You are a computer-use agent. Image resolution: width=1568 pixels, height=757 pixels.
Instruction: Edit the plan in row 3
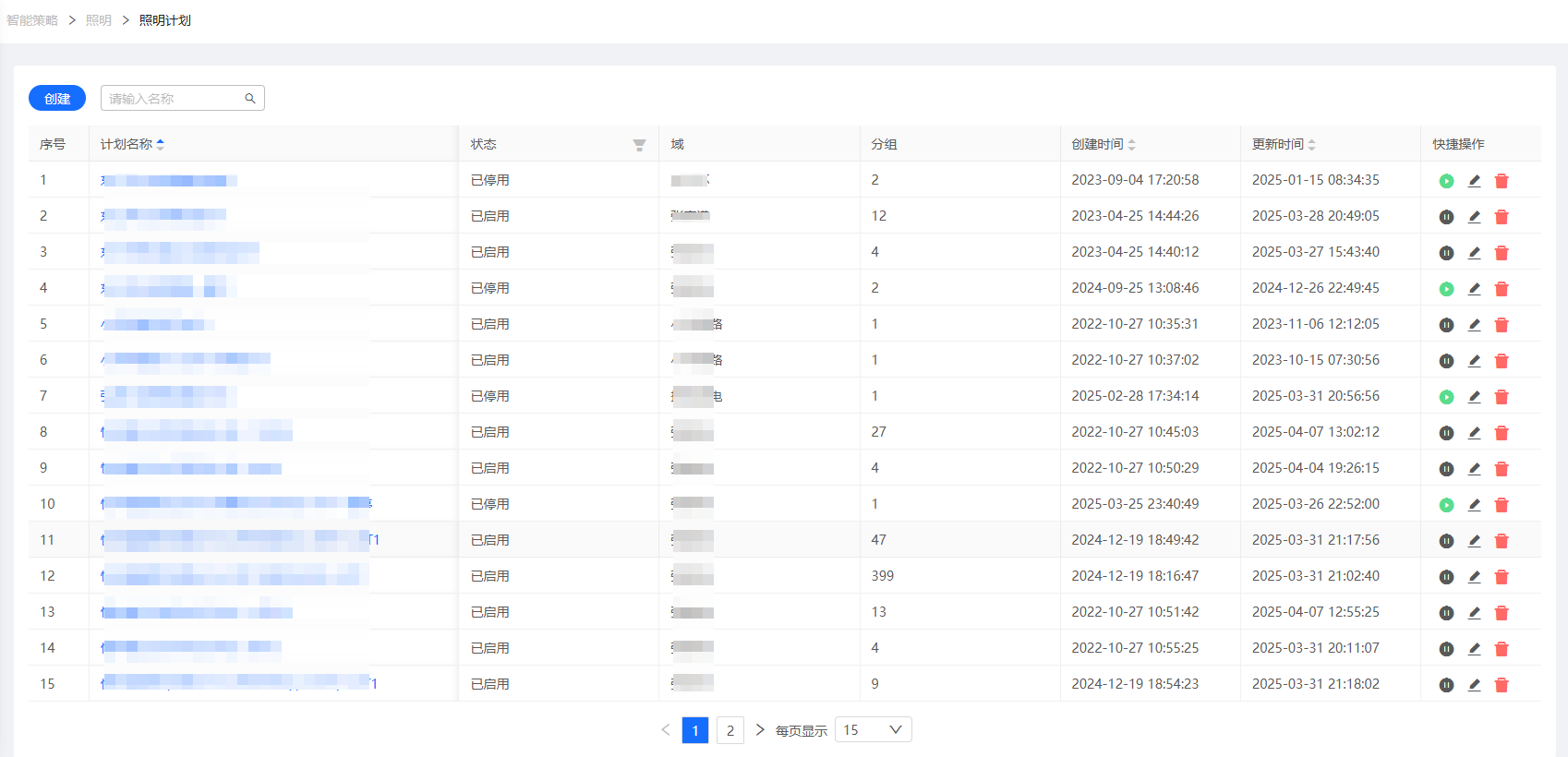[x=1474, y=253]
